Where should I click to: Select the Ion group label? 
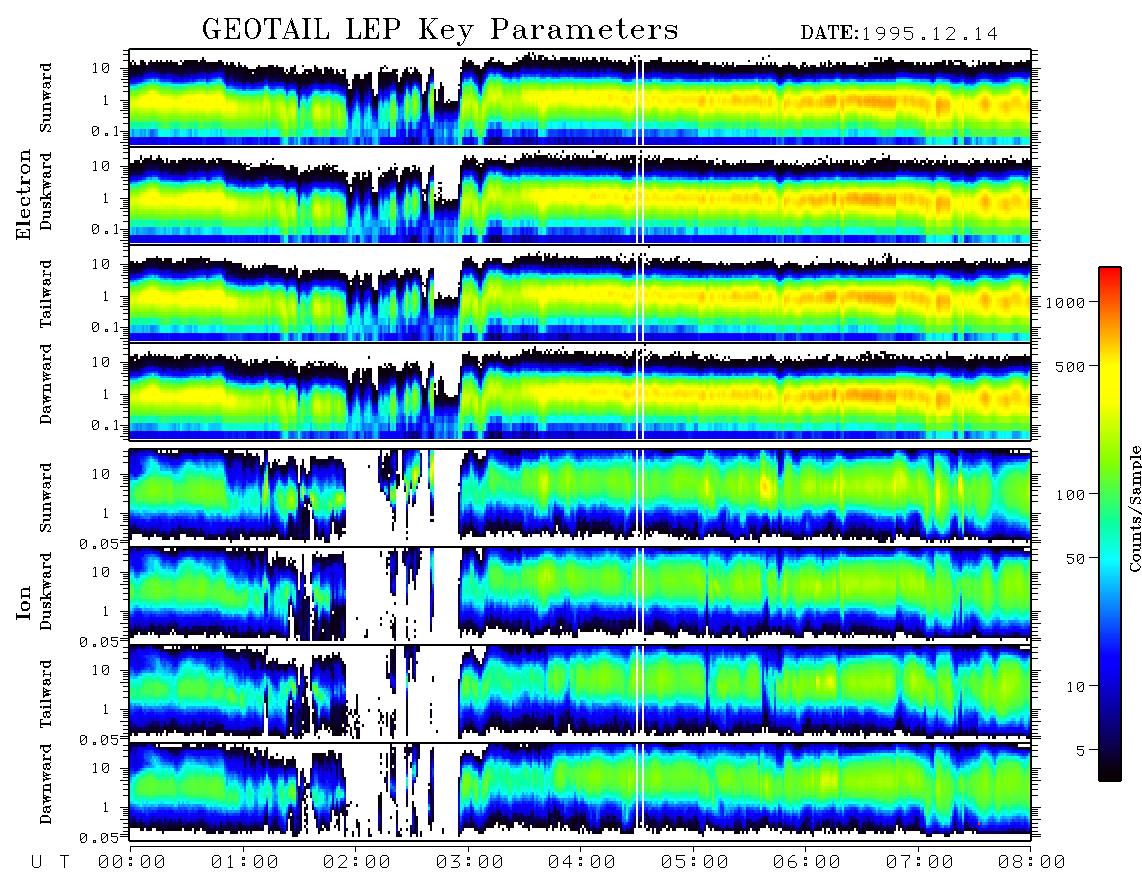tap(24, 602)
